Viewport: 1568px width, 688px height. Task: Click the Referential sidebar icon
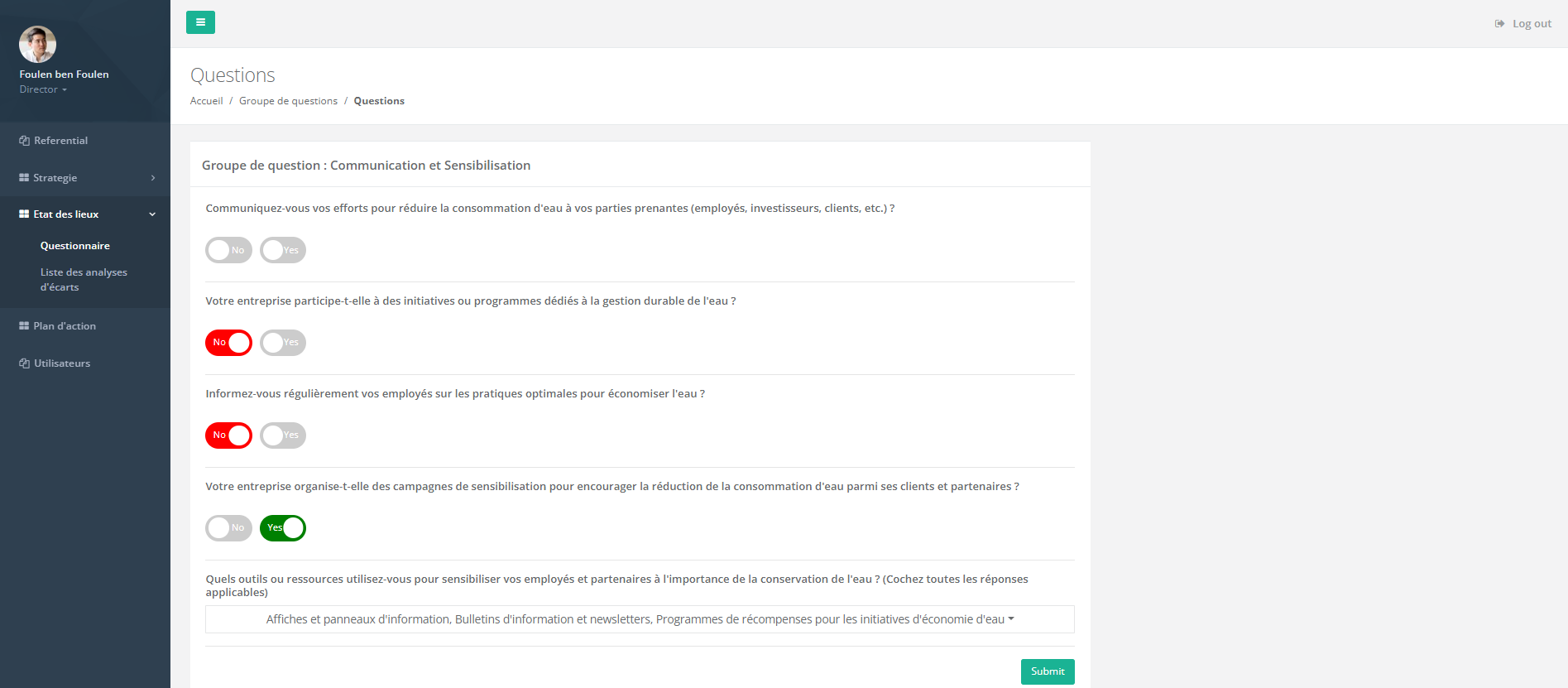[24, 141]
